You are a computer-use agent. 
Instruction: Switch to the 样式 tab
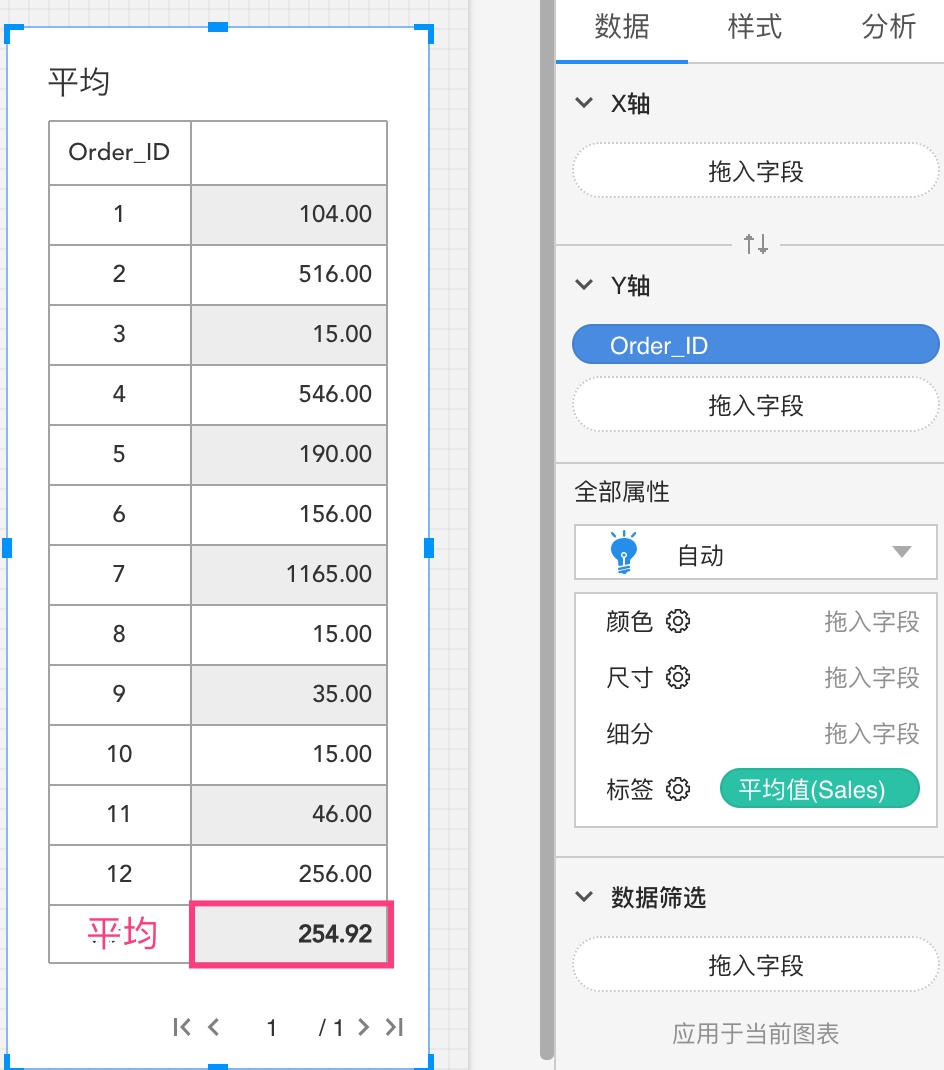coord(754,27)
